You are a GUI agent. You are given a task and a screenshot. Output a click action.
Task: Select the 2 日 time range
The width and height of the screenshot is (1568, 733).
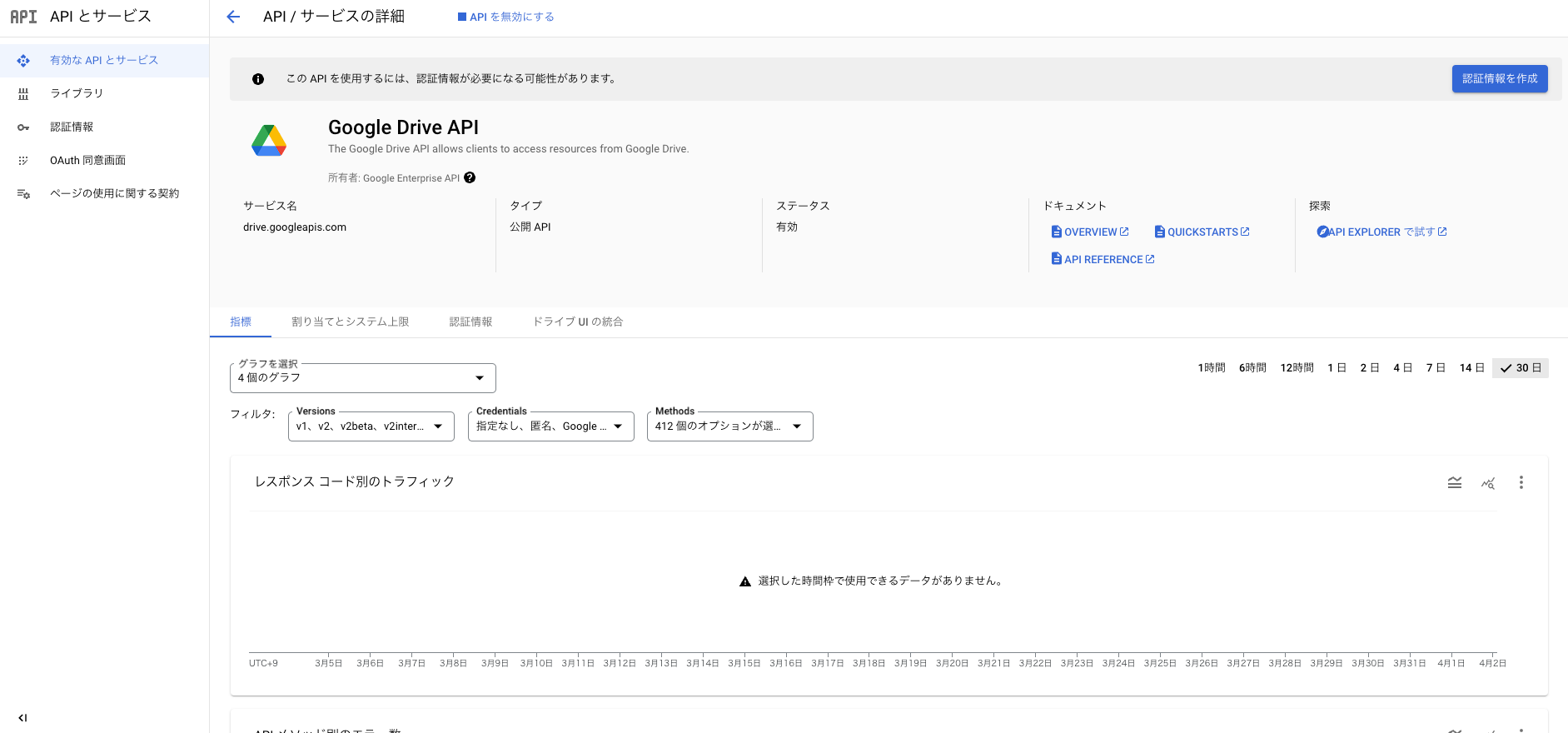(1370, 367)
